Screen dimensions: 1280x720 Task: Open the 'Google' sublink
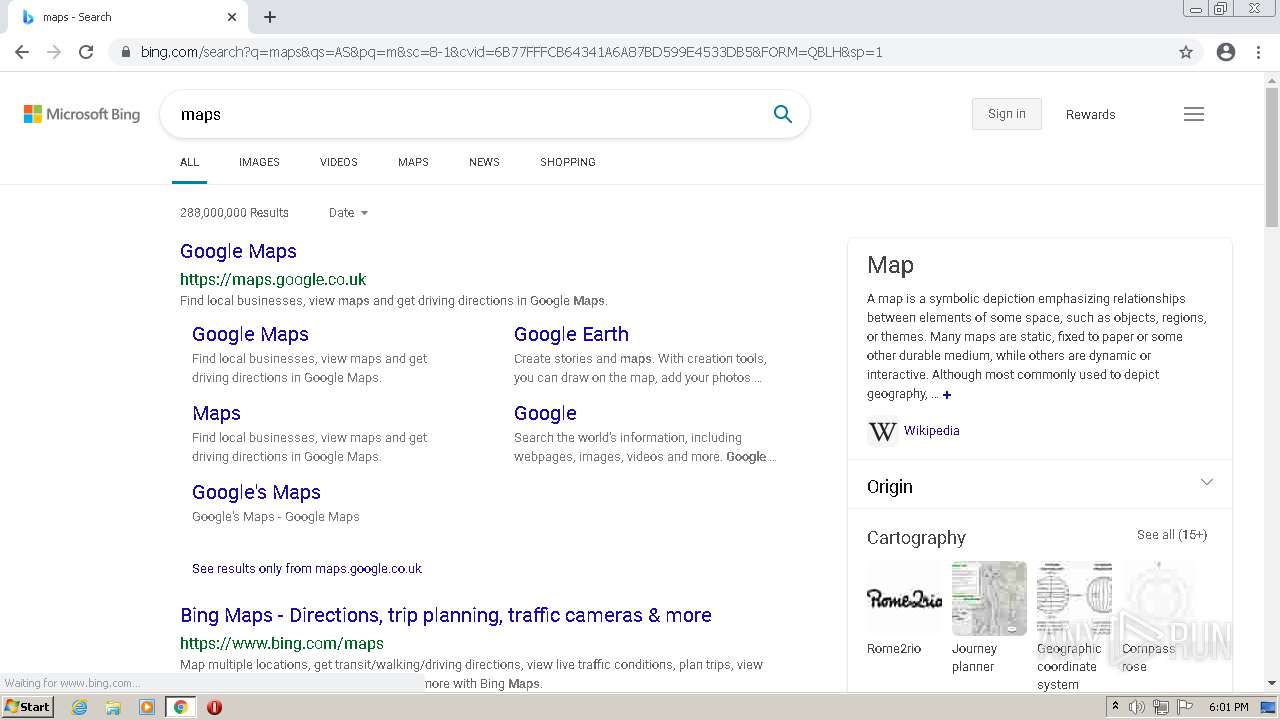(x=545, y=414)
